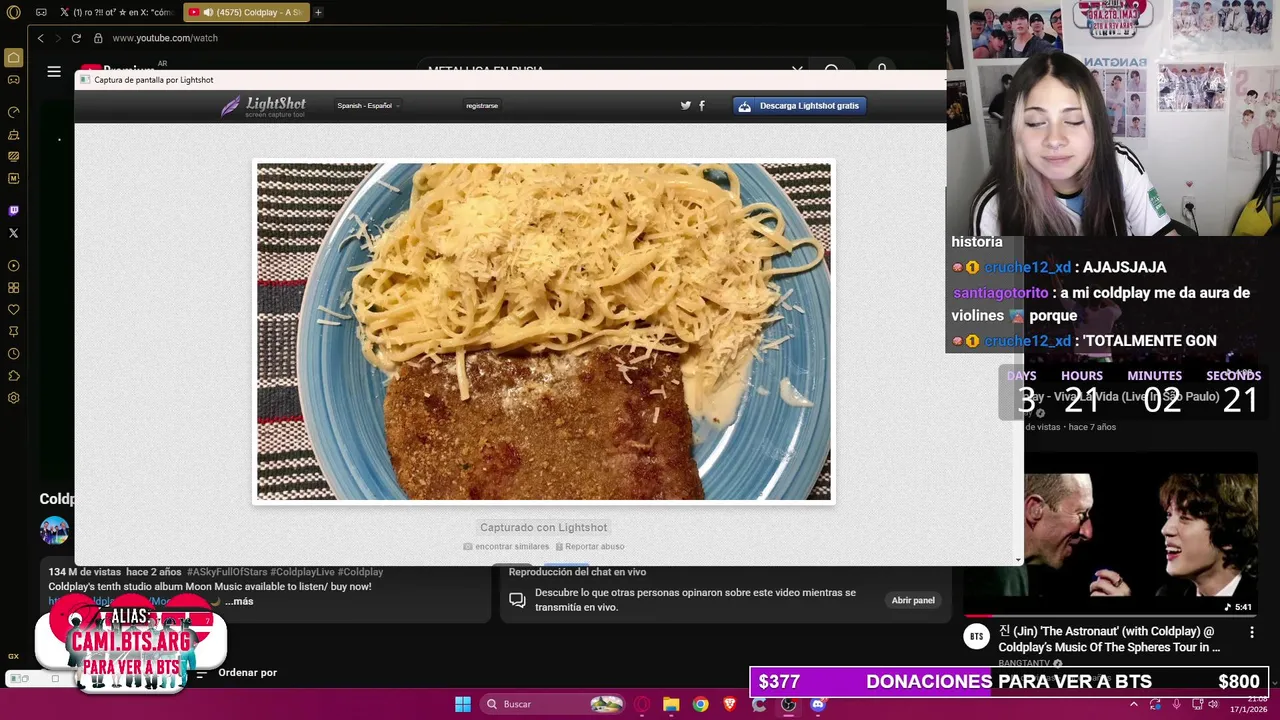1280x720 pixels.
Task: Open X in the Opera sidebar
Action: (x=13, y=233)
